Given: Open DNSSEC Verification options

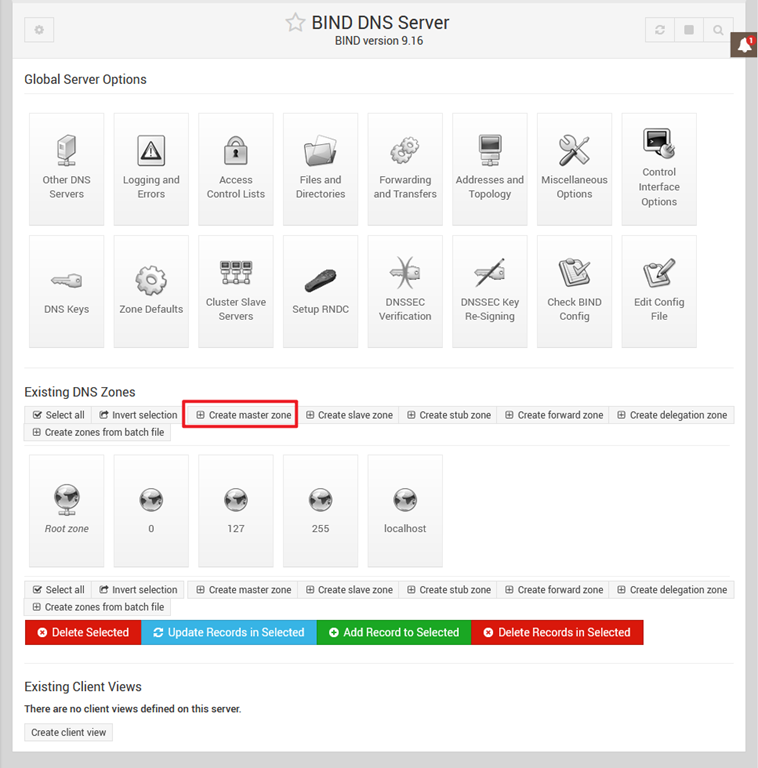Looking at the screenshot, I should [x=405, y=291].
